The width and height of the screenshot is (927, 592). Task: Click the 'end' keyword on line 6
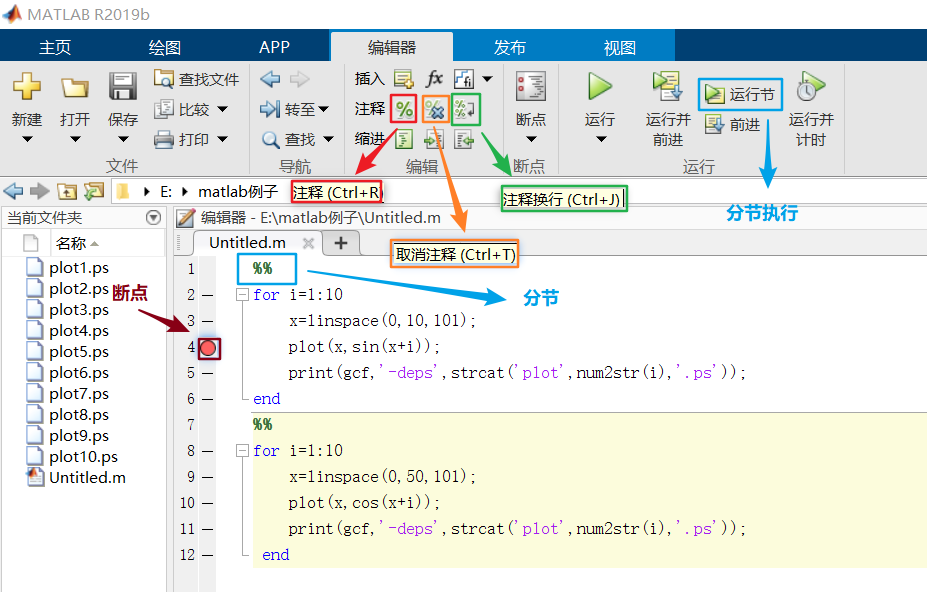coord(267,399)
